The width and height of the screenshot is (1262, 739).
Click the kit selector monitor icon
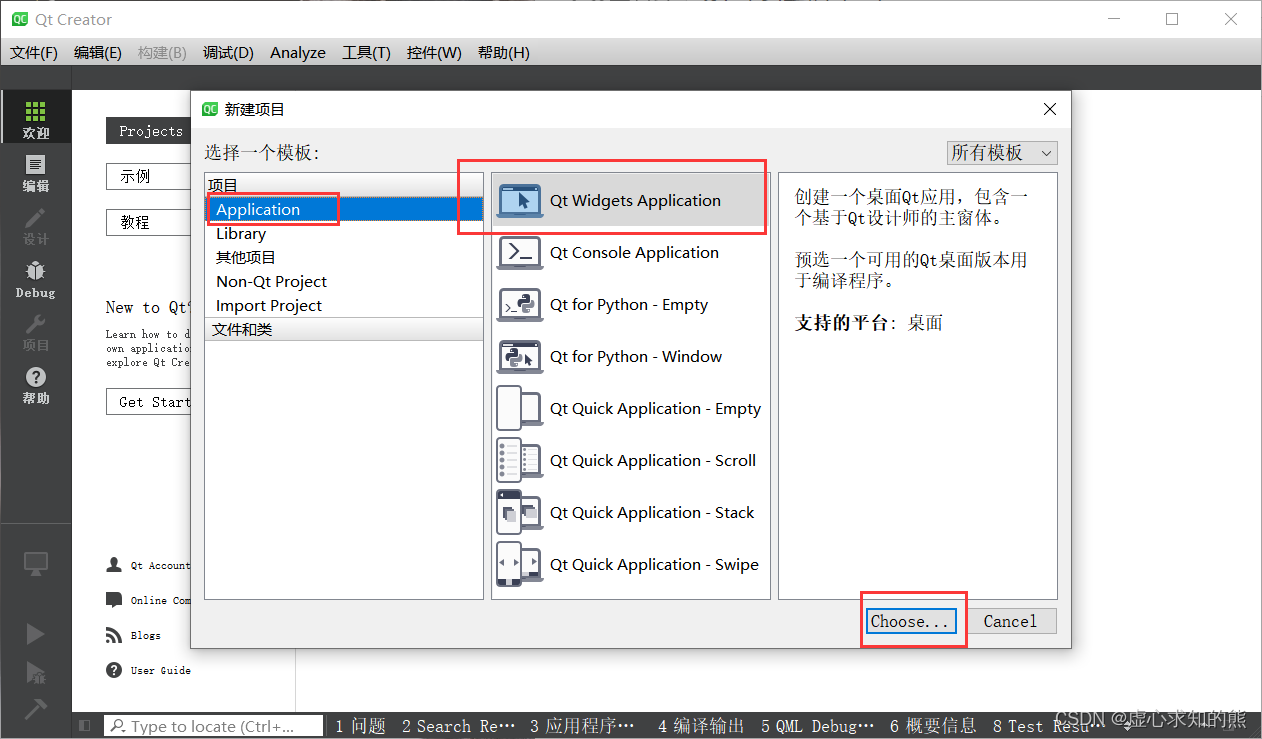(35, 563)
